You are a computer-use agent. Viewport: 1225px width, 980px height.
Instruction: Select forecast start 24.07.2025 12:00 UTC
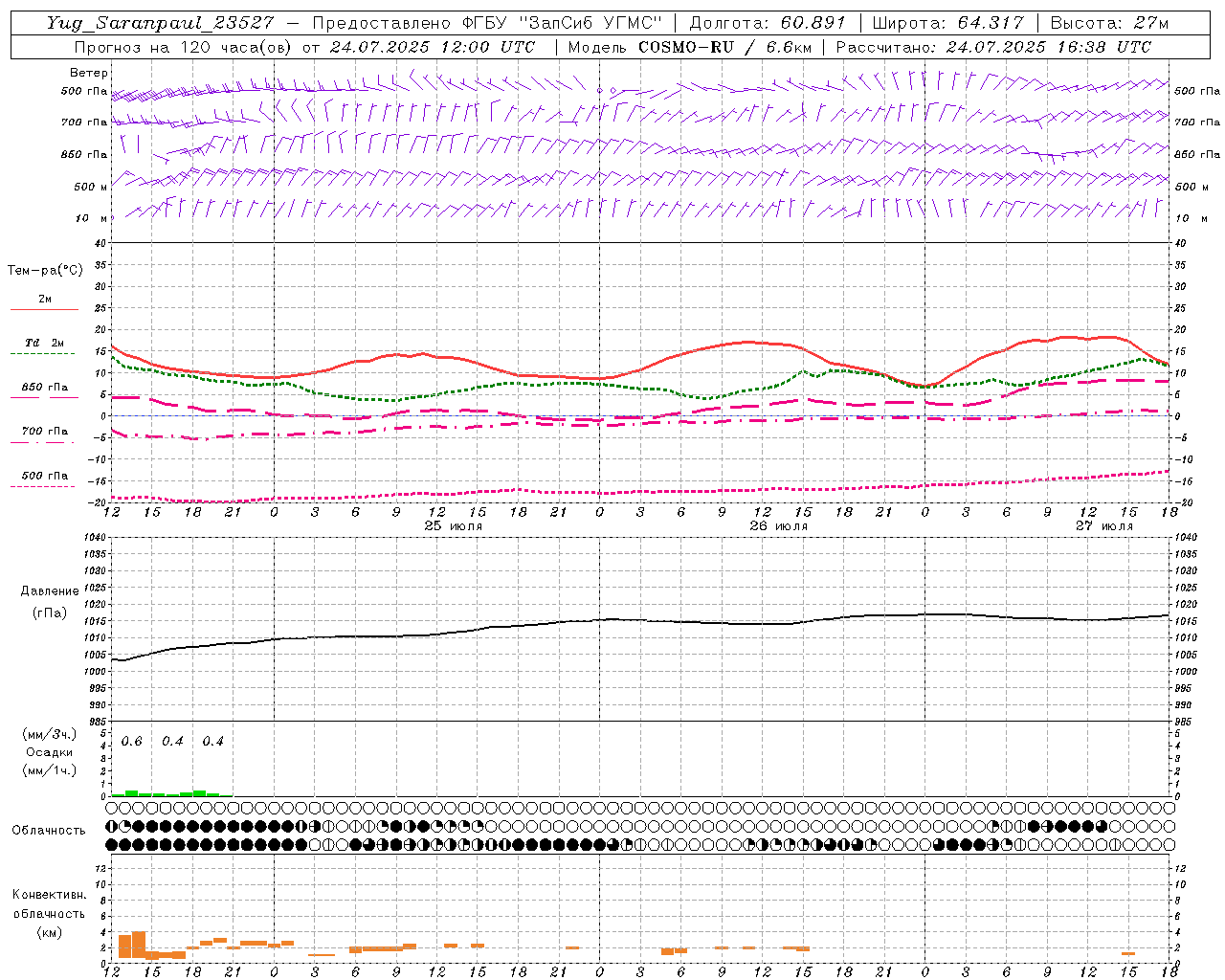pos(433,47)
